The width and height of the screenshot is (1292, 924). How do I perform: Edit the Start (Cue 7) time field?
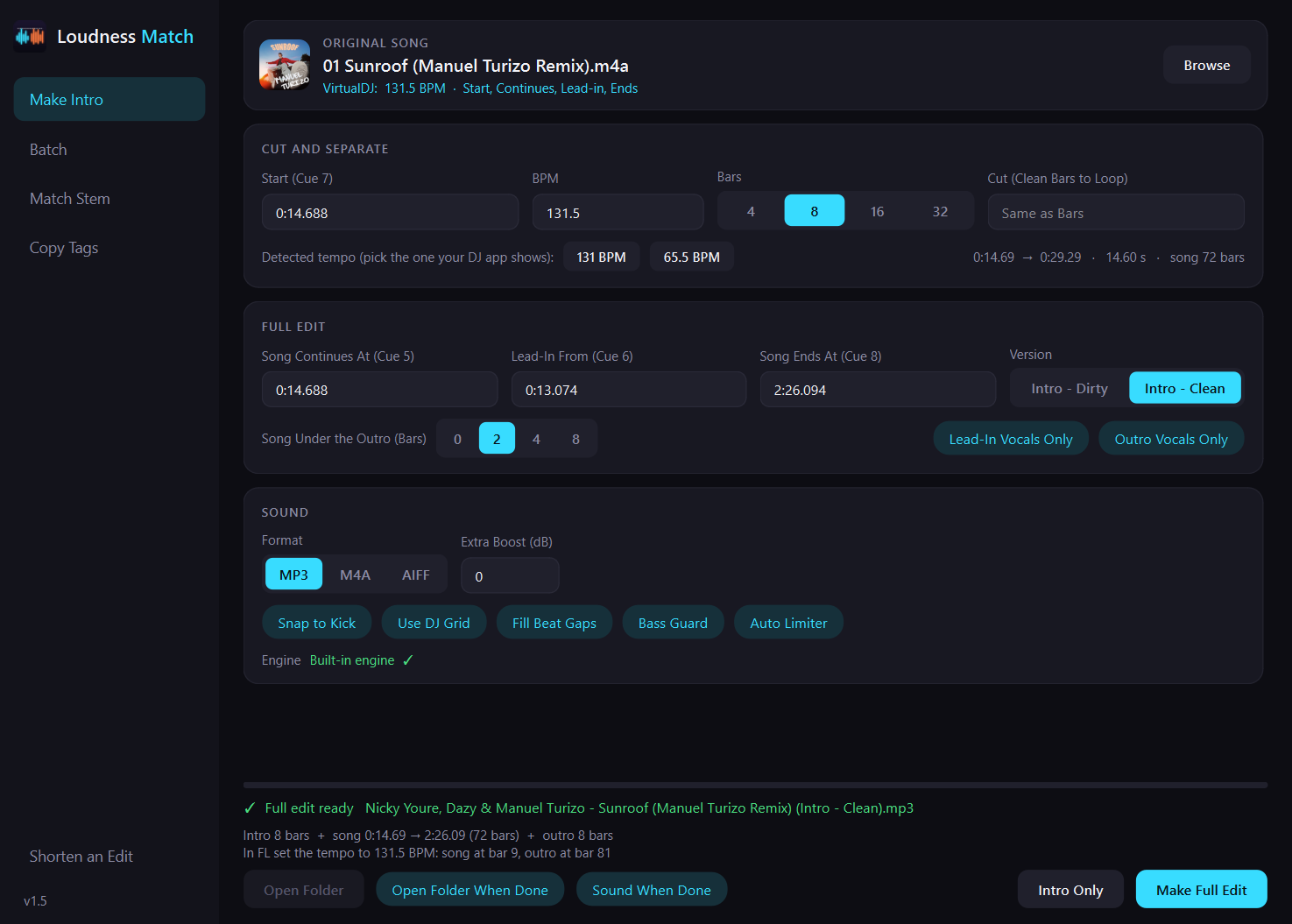[390, 213]
